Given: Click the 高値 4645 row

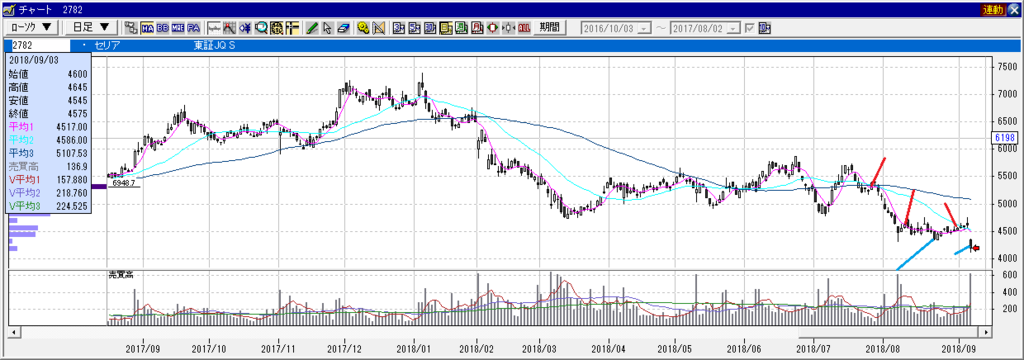Looking at the screenshot, I should pyautogui.click(x=48, y=87).
